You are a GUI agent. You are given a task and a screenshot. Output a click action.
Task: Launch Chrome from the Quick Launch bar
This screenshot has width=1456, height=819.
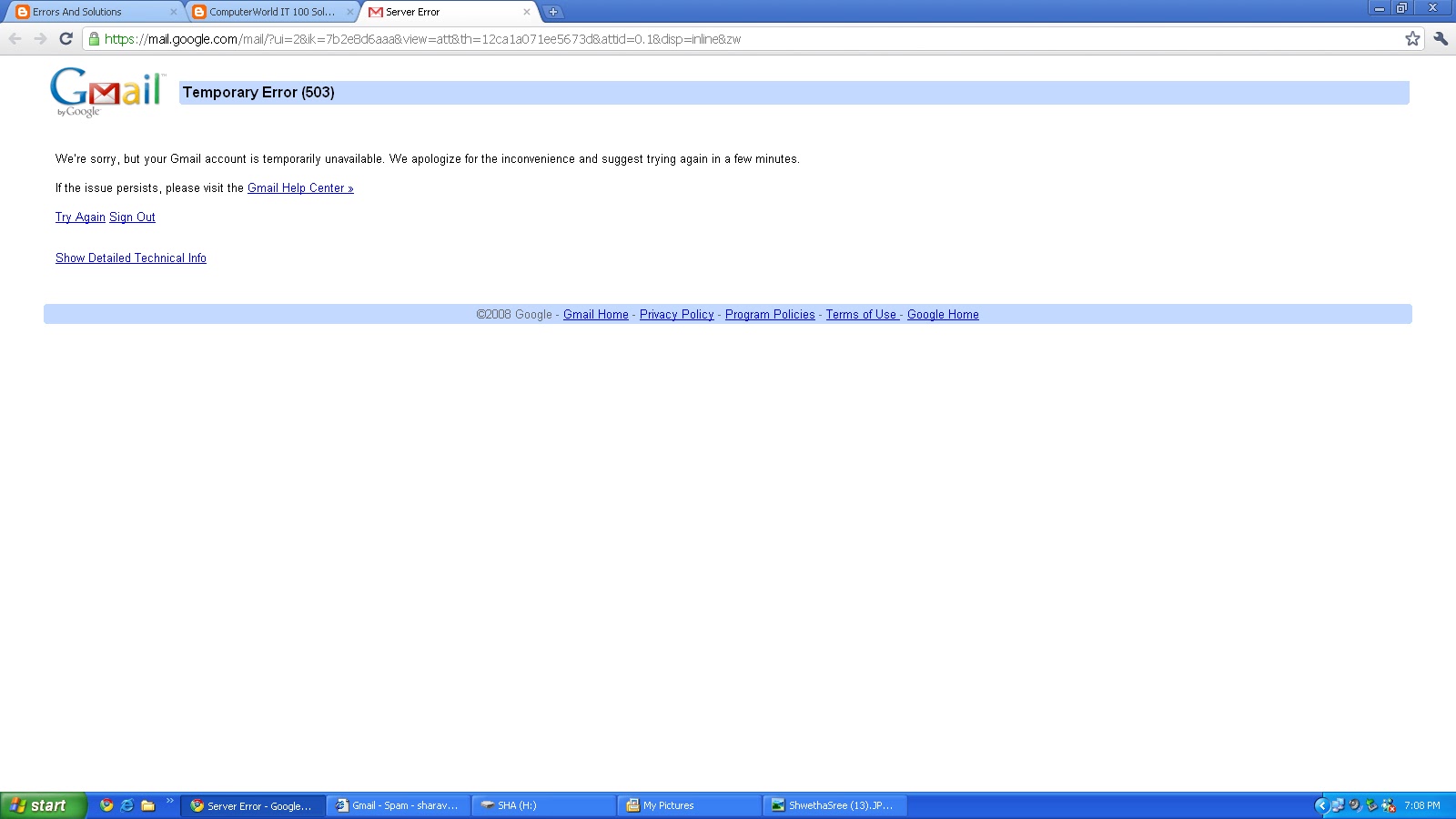[x=106, y=805]
